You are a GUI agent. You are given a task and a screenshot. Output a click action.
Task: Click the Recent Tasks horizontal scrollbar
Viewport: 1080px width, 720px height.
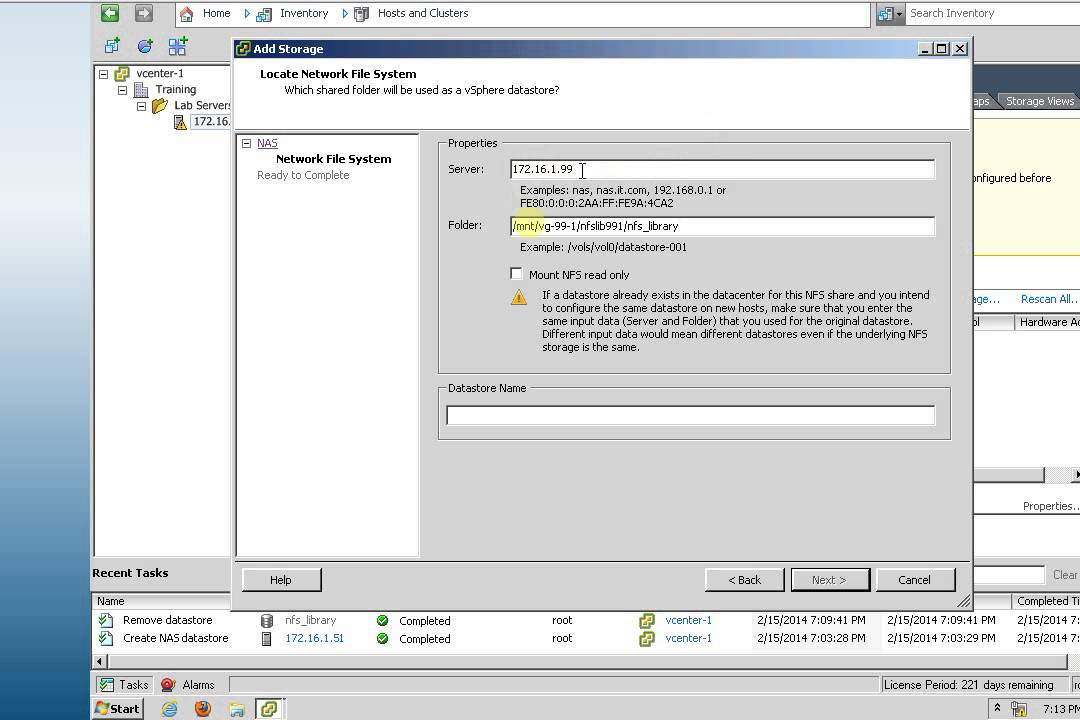click(586, 661)
